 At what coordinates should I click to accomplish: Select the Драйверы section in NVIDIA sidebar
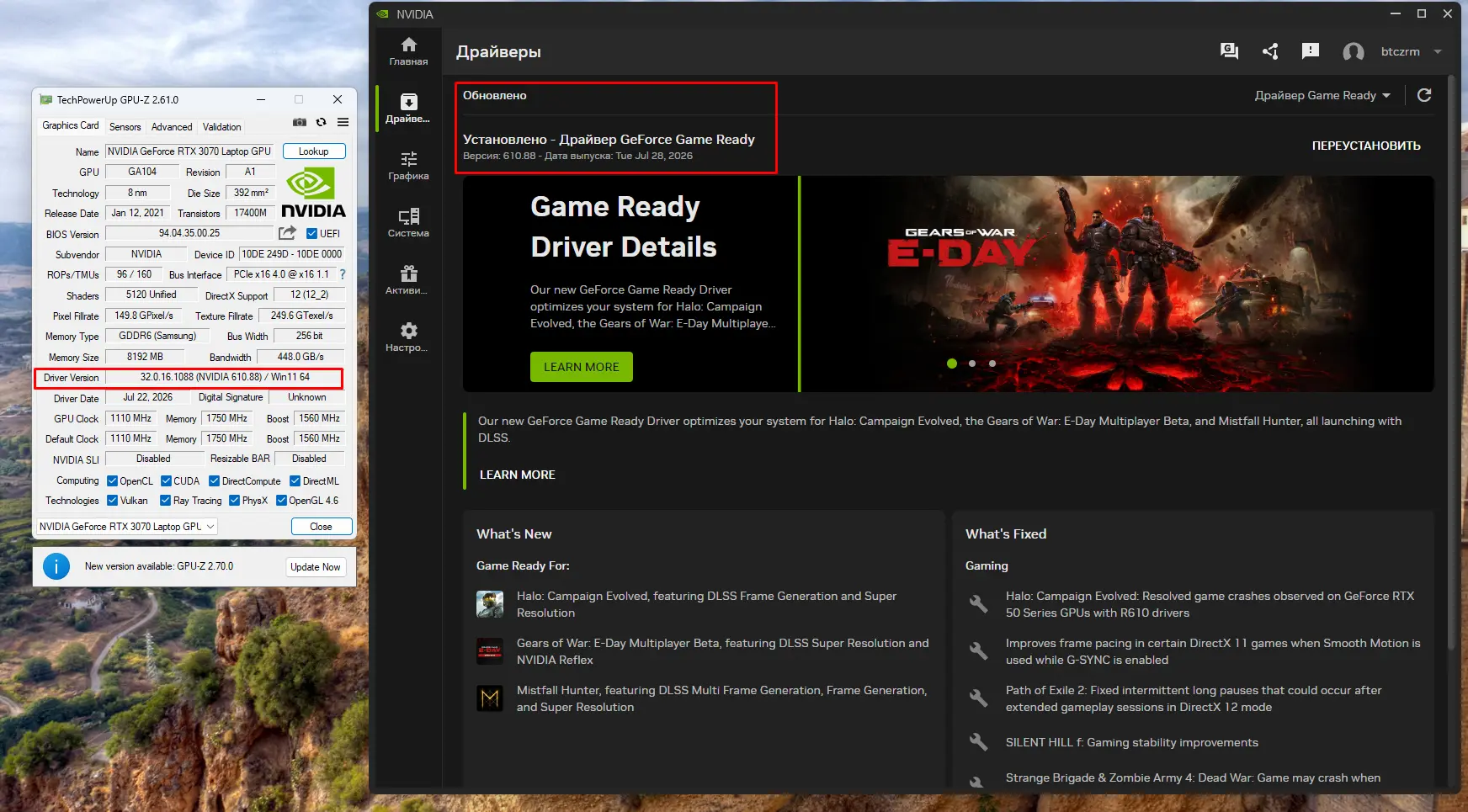click(408, 109)
